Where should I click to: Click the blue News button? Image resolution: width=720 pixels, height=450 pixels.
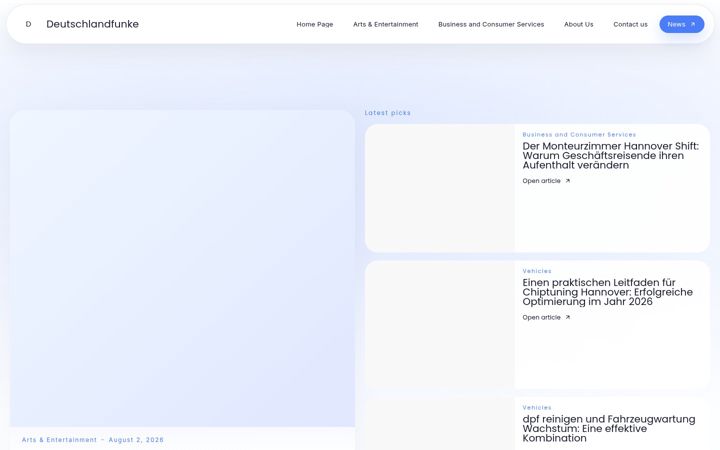coord(681,24)
